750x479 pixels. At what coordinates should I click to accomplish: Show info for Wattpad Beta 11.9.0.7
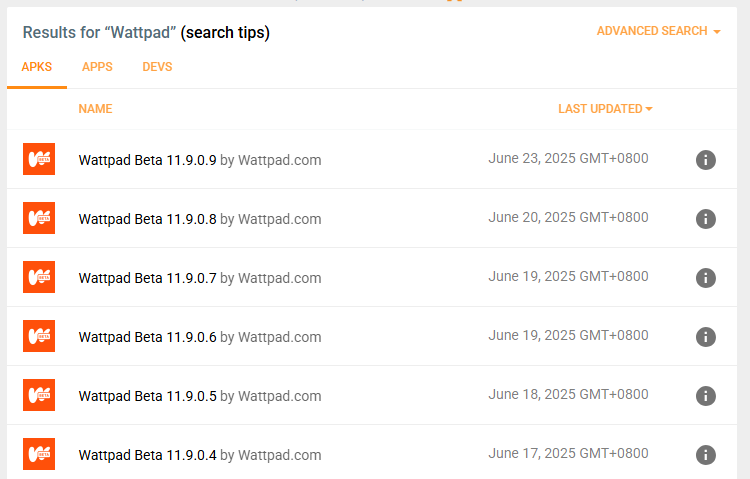[705, 278]
